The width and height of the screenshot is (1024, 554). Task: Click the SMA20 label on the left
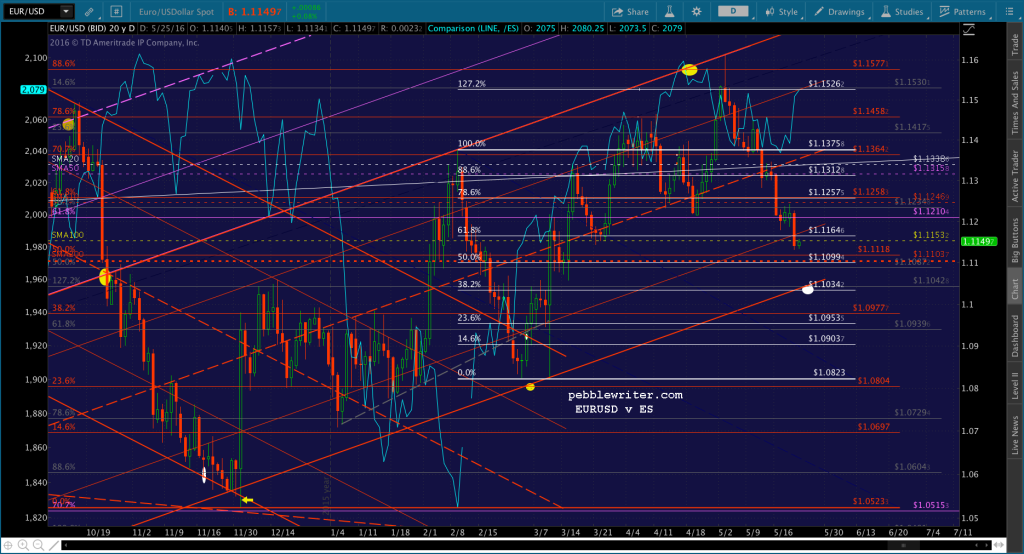(65, 159)
